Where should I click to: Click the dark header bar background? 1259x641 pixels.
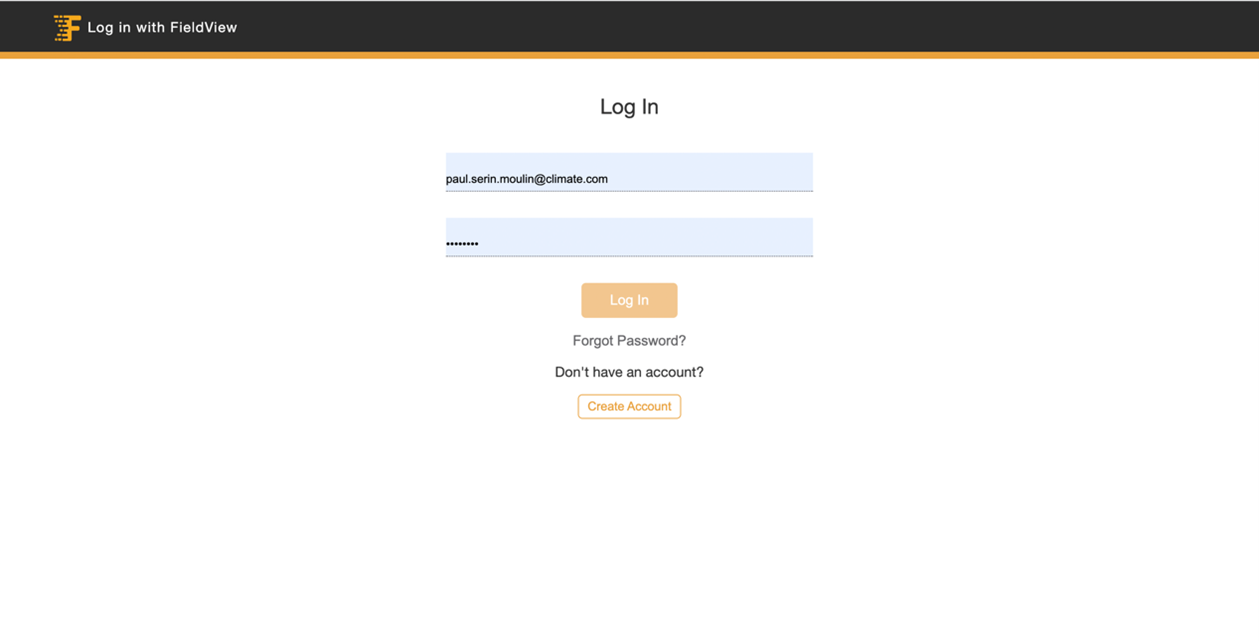click(x=700, y=26)
